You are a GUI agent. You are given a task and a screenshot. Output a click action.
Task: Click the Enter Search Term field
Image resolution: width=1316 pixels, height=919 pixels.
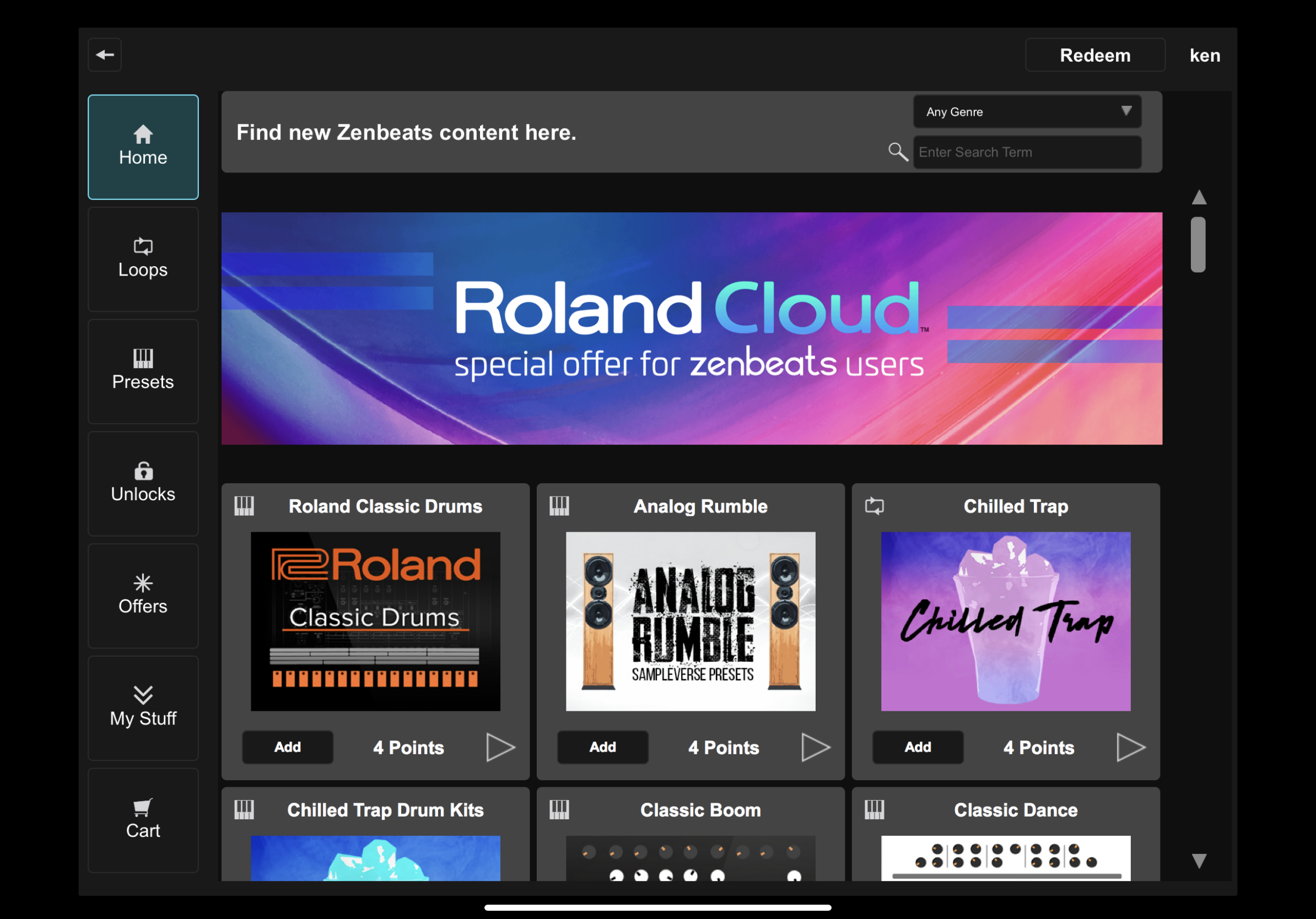(x=1027, y=153)
